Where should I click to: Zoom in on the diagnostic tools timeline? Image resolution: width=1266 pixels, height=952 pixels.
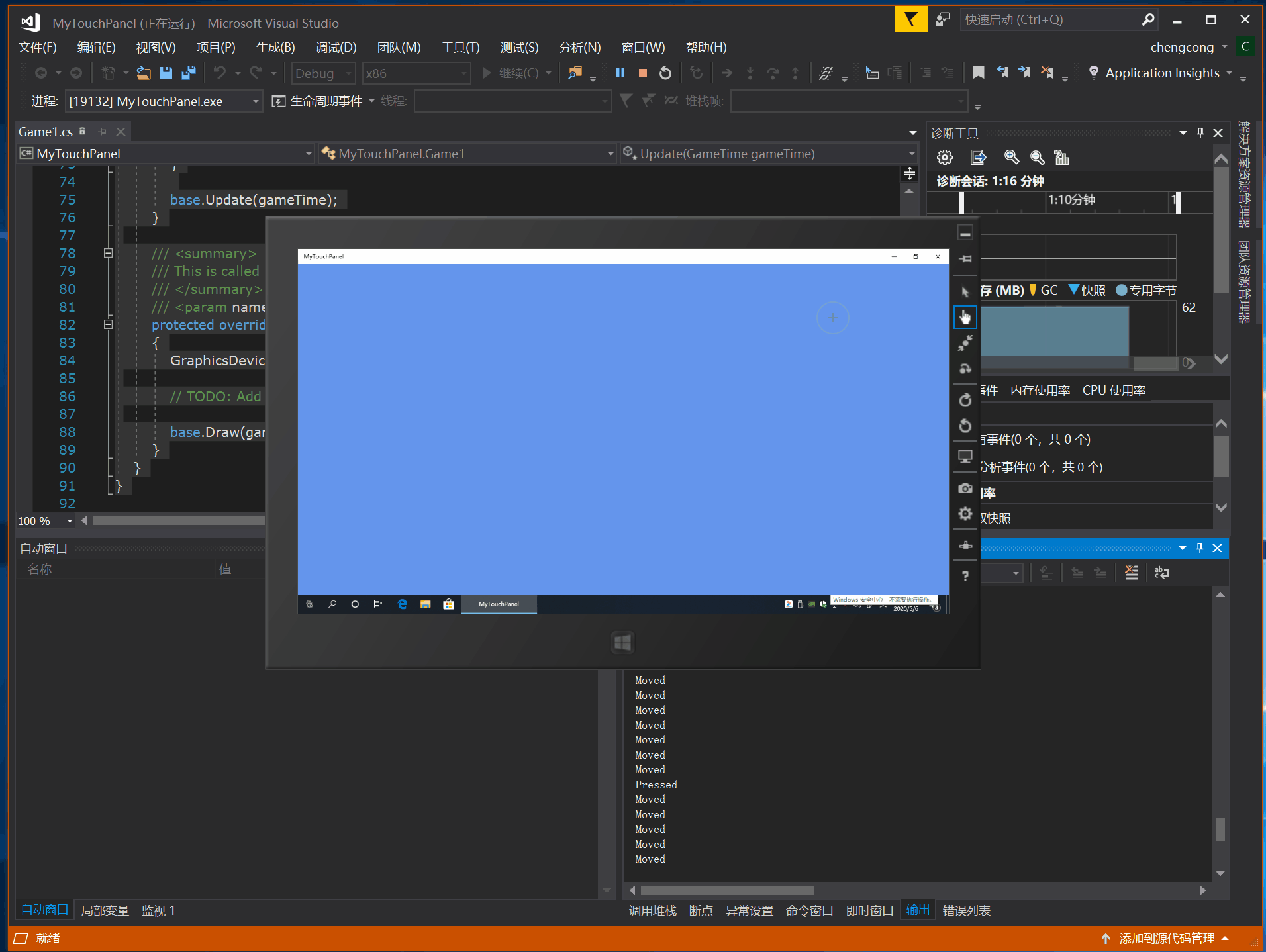tap(1011, 158)
